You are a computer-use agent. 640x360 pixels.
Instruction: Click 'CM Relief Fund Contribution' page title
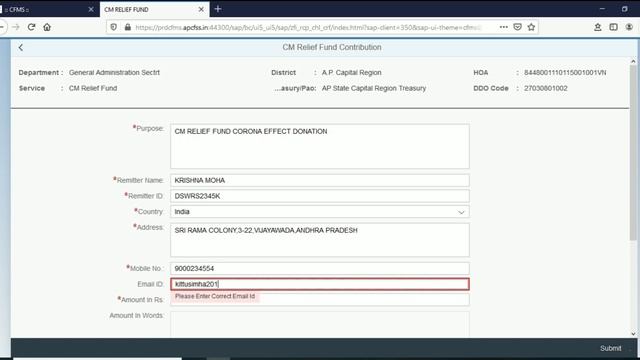(332, 47)
